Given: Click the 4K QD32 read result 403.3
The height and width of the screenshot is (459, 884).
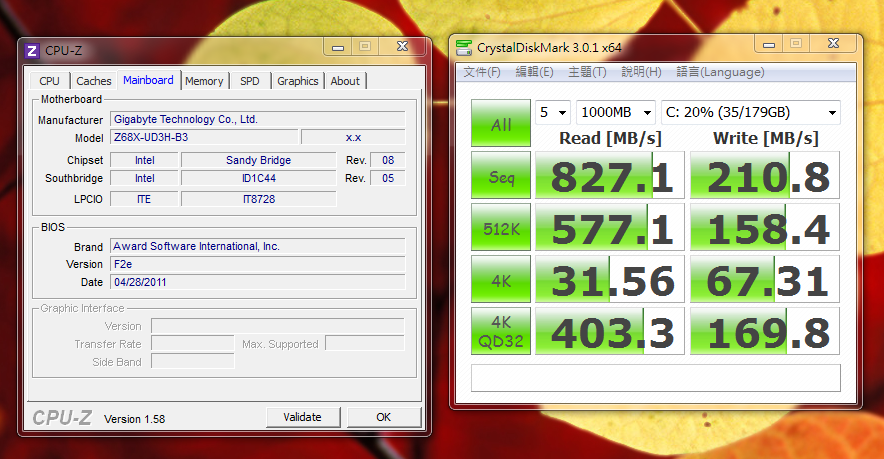Looking at the screenshot, I should point(609,331).
